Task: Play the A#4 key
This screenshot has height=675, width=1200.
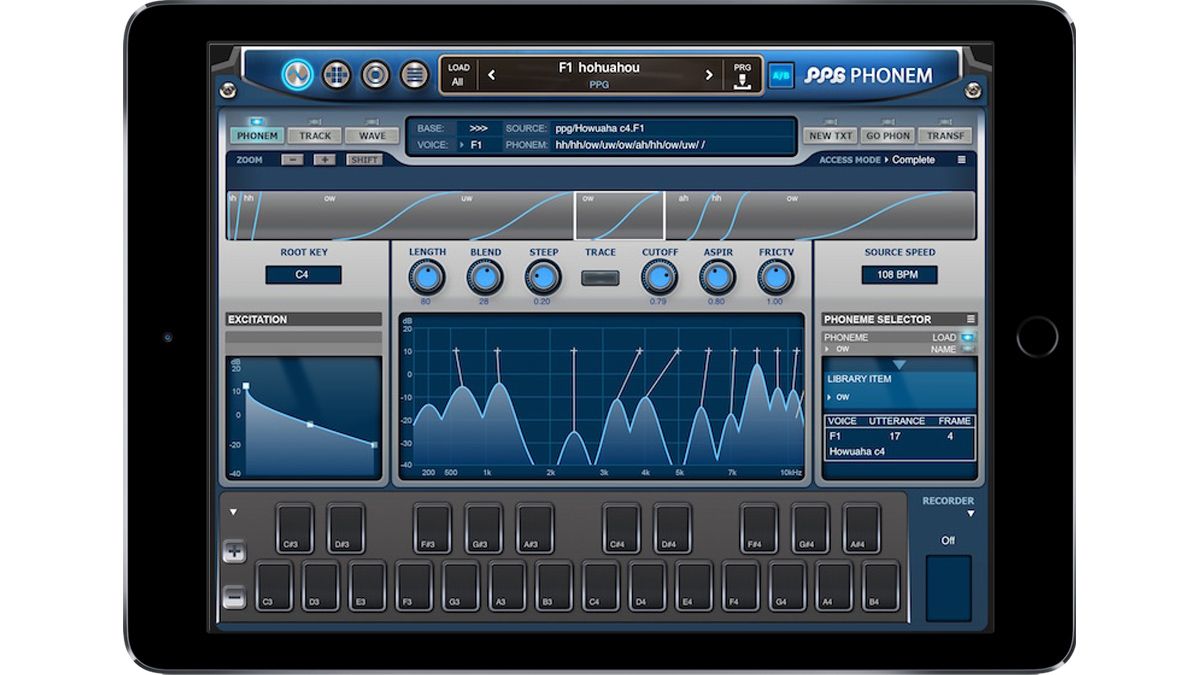Action: tap(861, 528)
